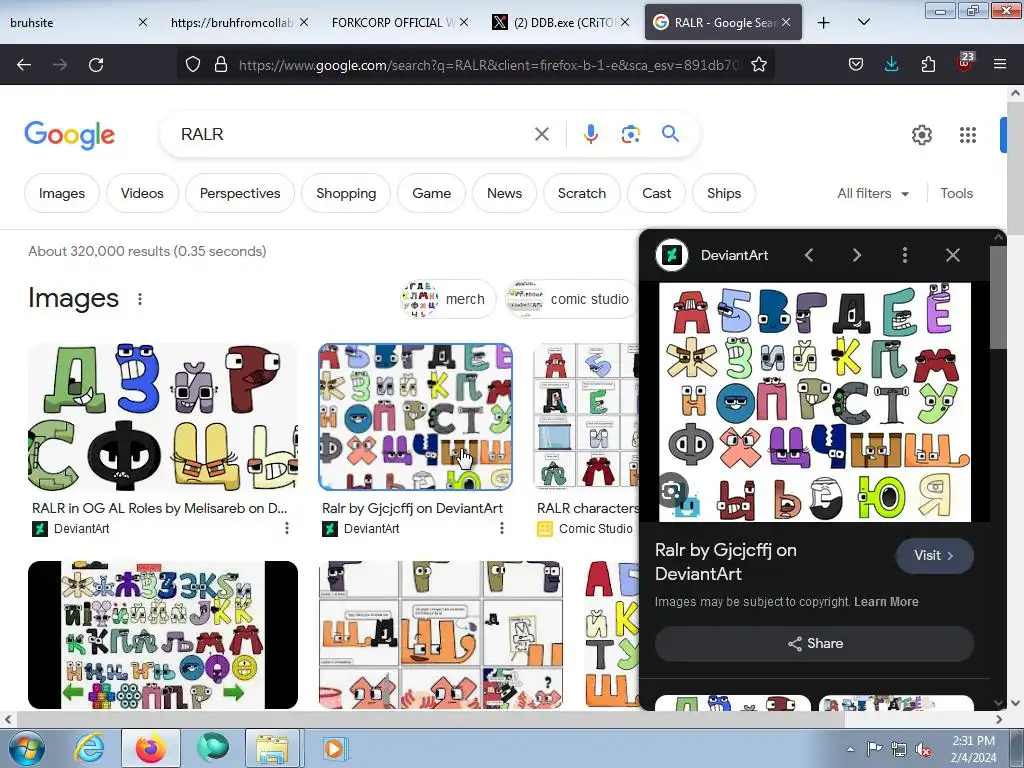Expand All filters dropdown
1024x768 pixels.
coord(872,193)
